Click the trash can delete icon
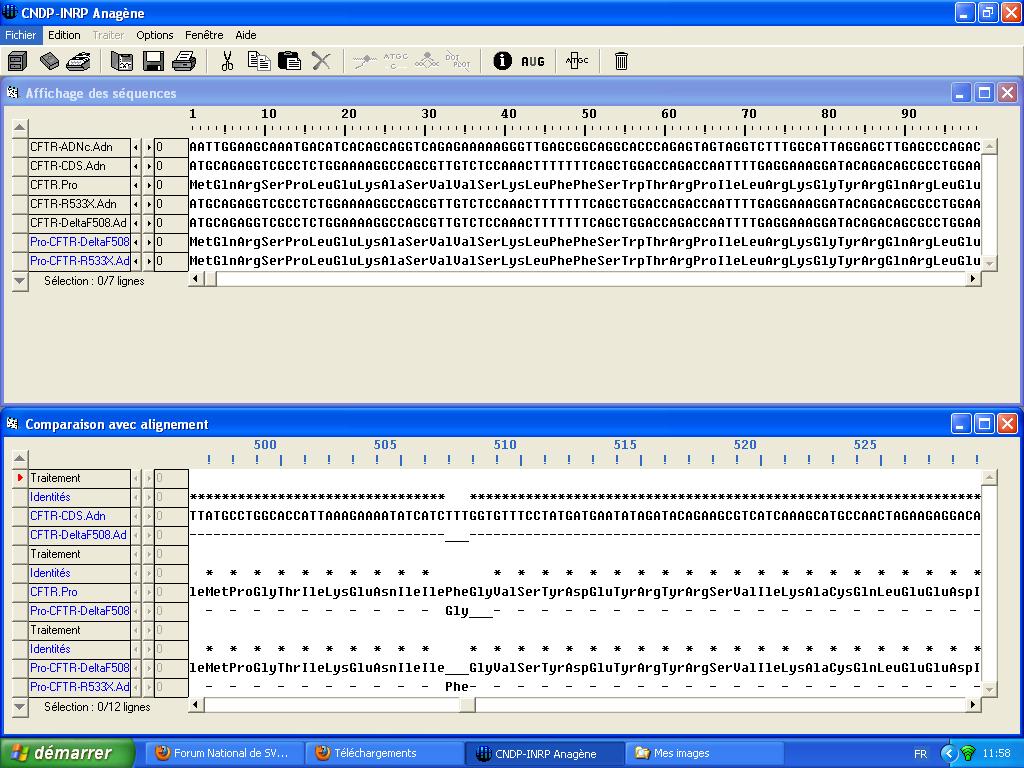The width and height of the screenshot is (1024, 768). (x=621, y=62)
